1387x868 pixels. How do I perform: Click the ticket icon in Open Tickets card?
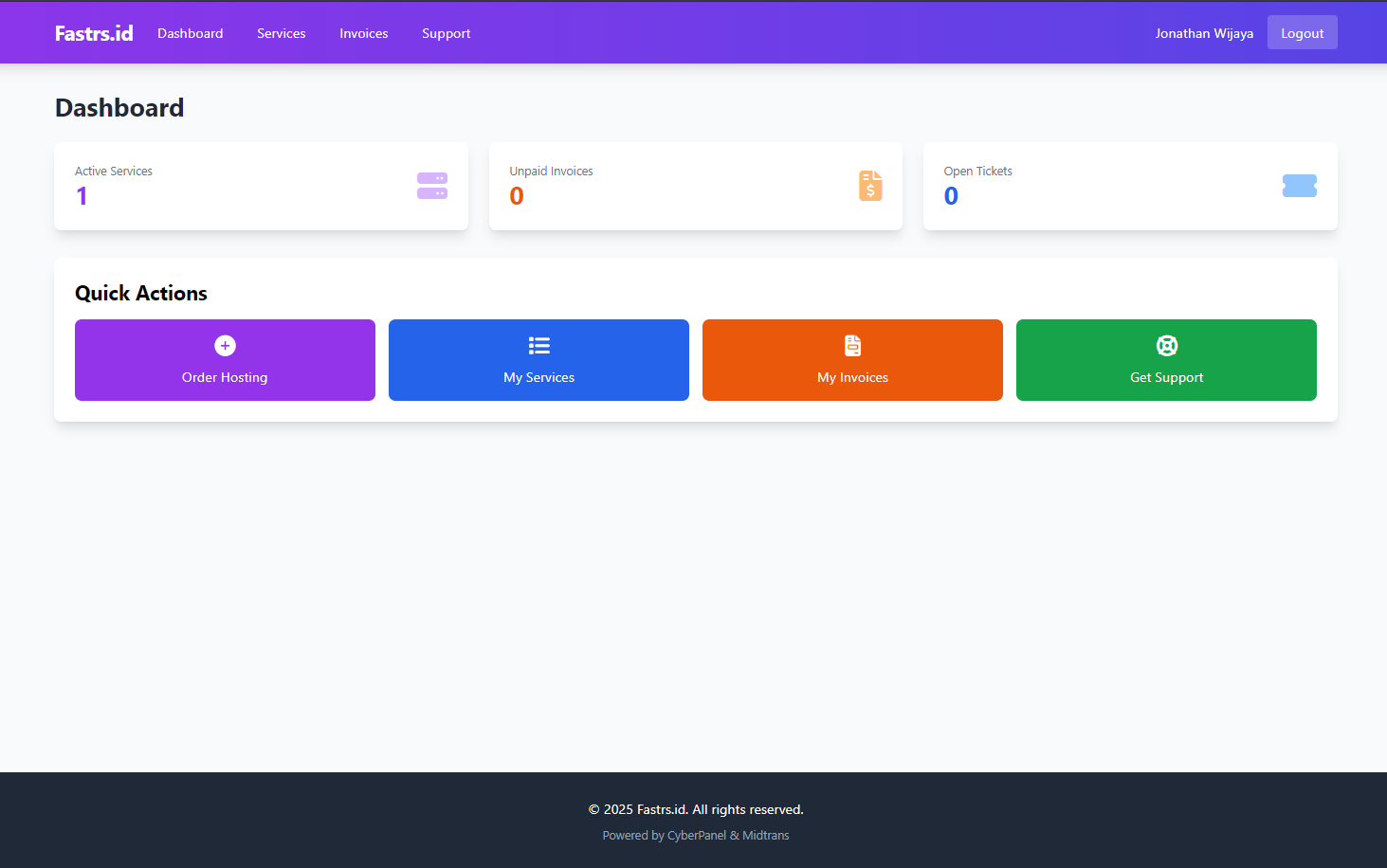click(1299, 186)
